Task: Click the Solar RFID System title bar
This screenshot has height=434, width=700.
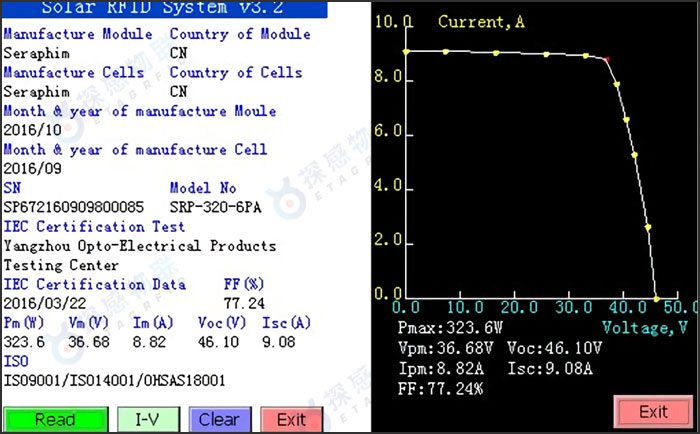Action: tap(164, 9)
